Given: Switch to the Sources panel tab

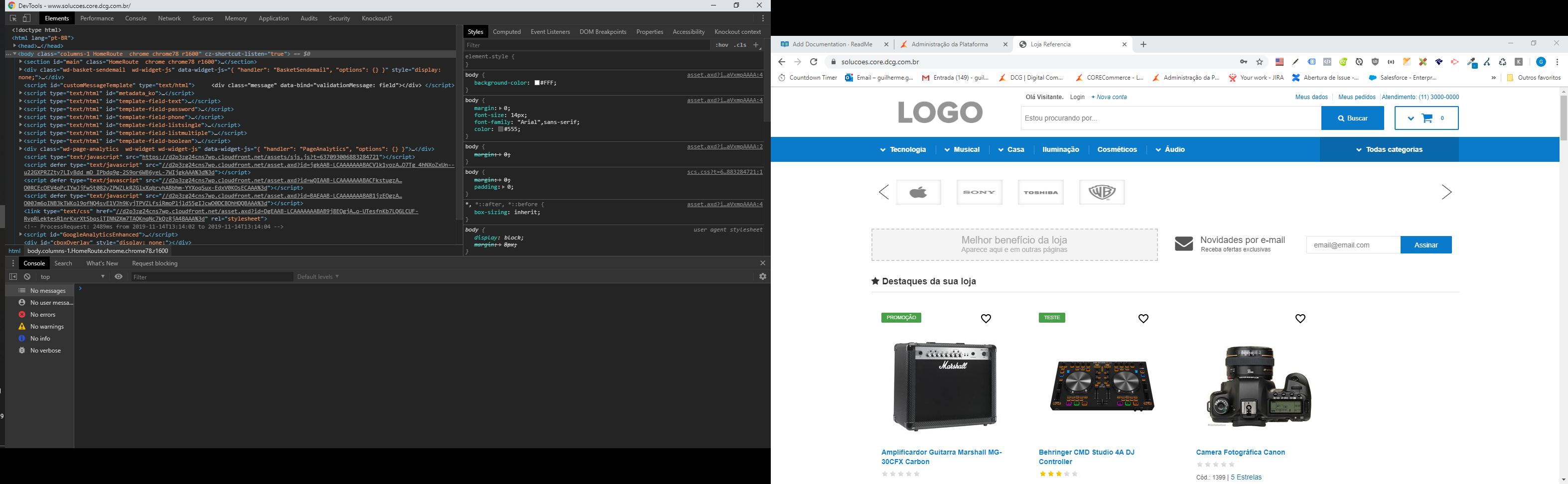Looking at the screenshot, I should (203, 18).
